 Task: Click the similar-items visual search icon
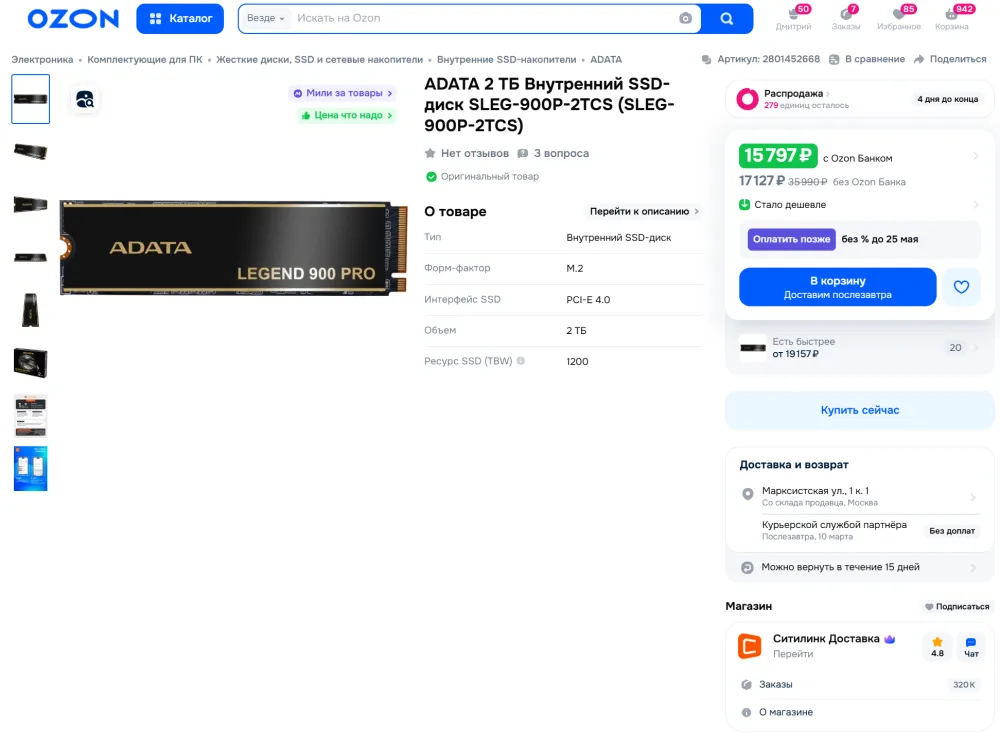[x=85, y=99]
